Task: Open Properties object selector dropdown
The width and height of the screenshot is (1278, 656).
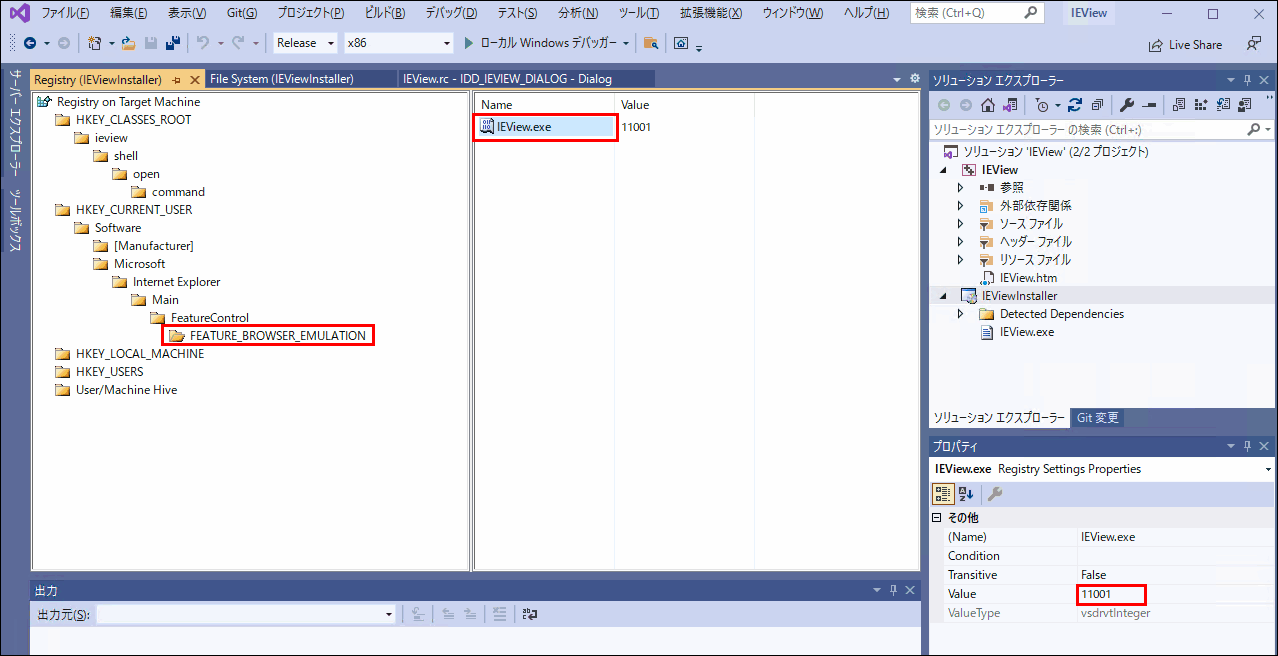Action: tap(1268, 469)
